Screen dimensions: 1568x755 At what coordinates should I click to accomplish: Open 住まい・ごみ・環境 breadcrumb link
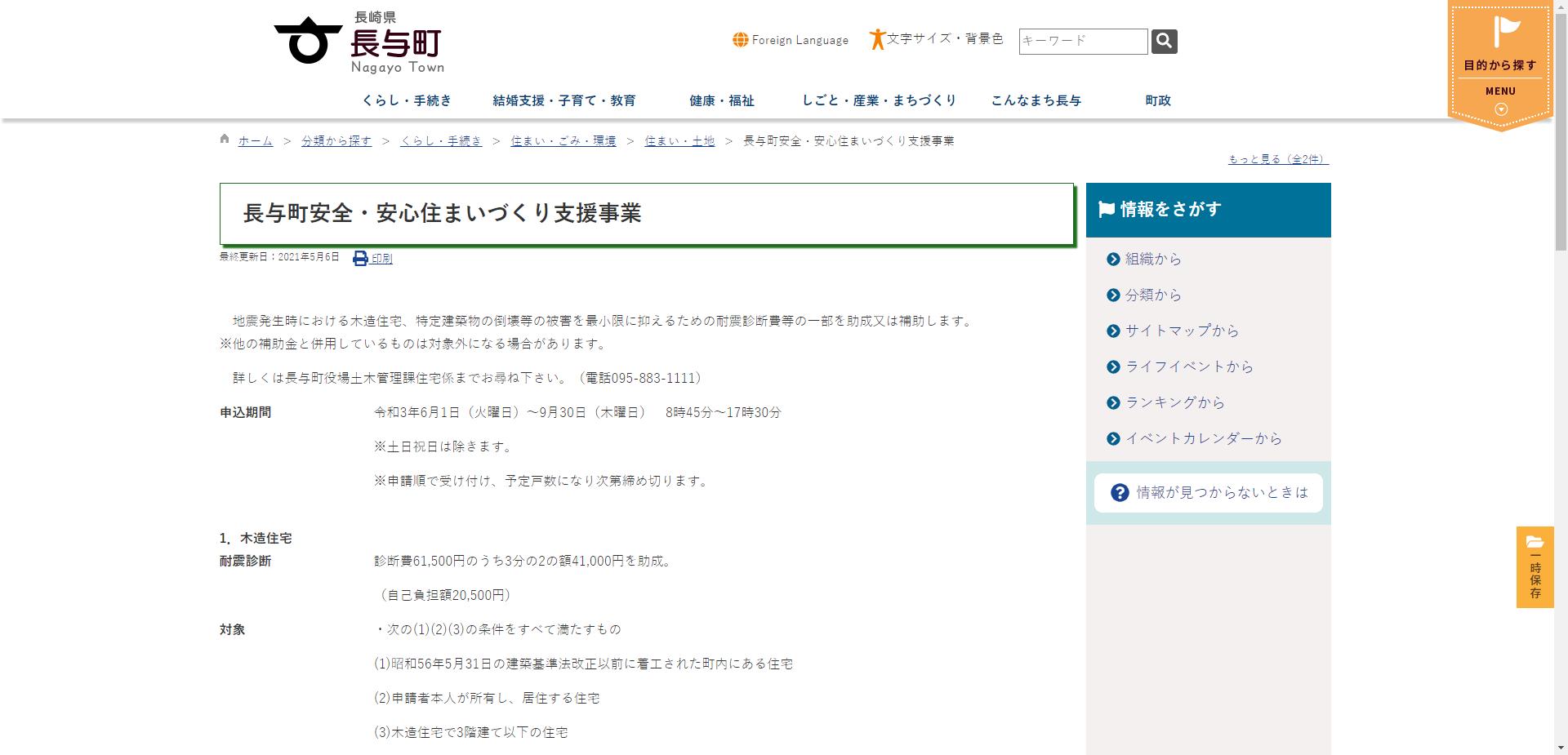562,140
